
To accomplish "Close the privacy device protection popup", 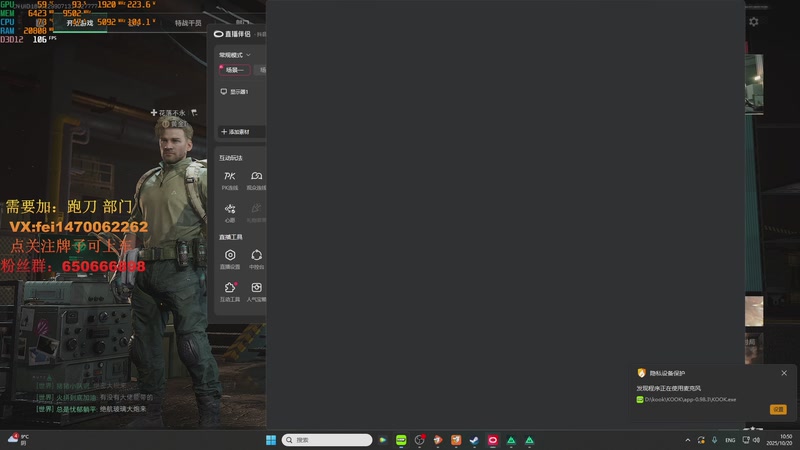I will (x=784, y=373).
